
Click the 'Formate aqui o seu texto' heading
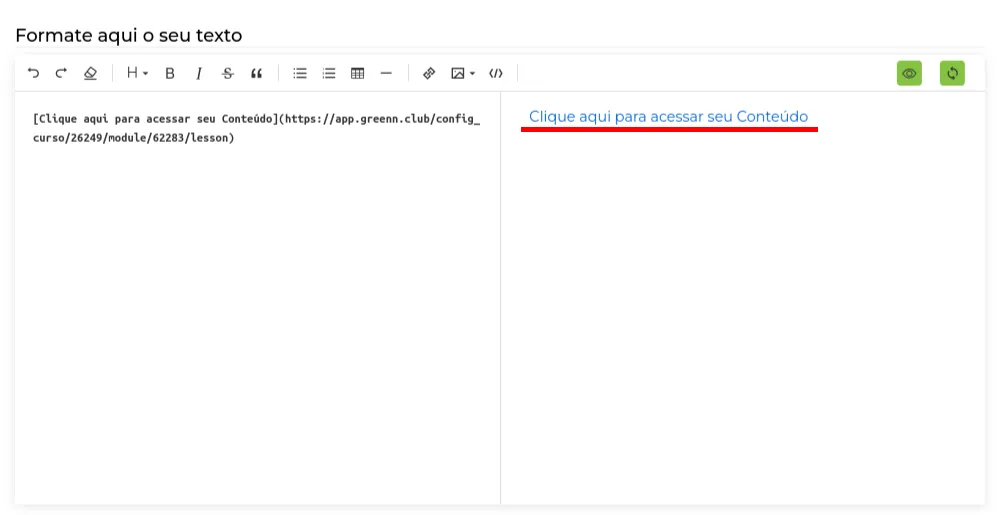coord(129,35)
